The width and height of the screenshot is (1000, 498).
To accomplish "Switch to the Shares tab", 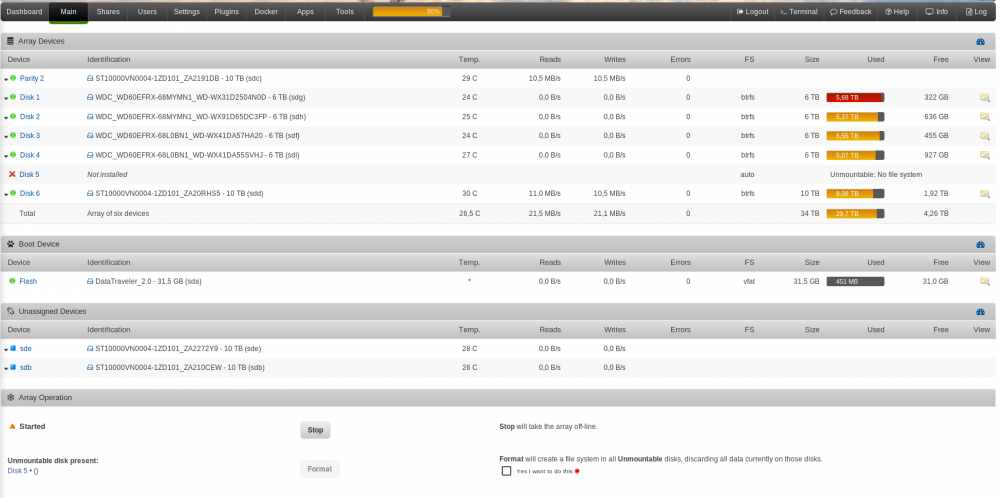I will [108, 11].
